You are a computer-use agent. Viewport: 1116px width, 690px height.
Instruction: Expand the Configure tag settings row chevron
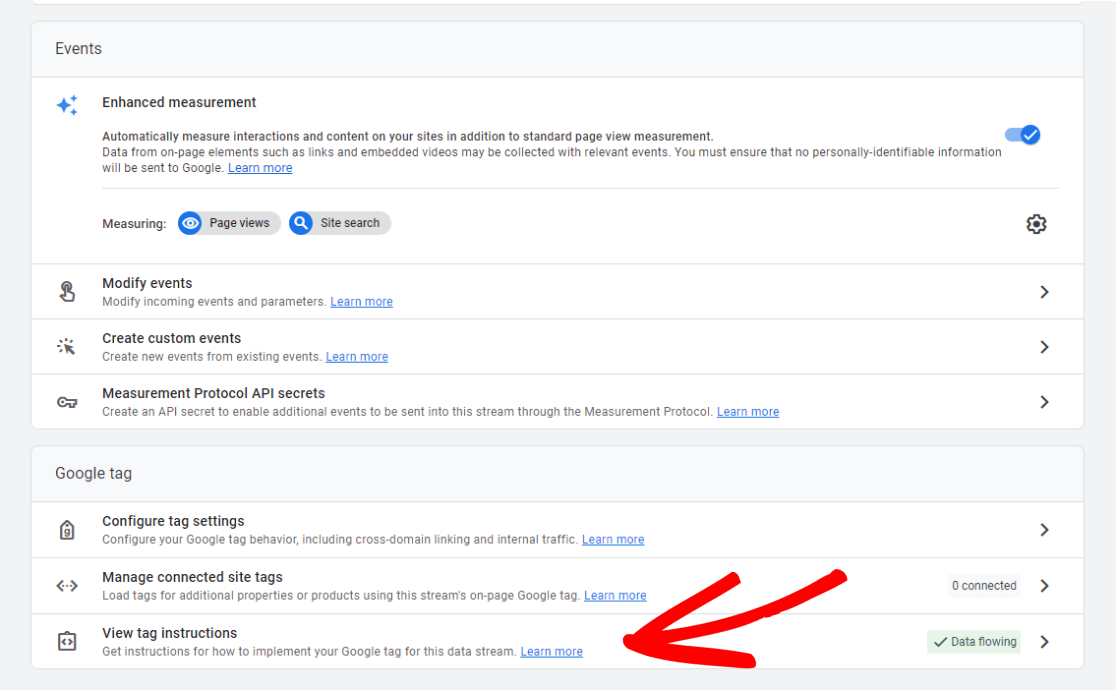click(x=1044, y=529)
